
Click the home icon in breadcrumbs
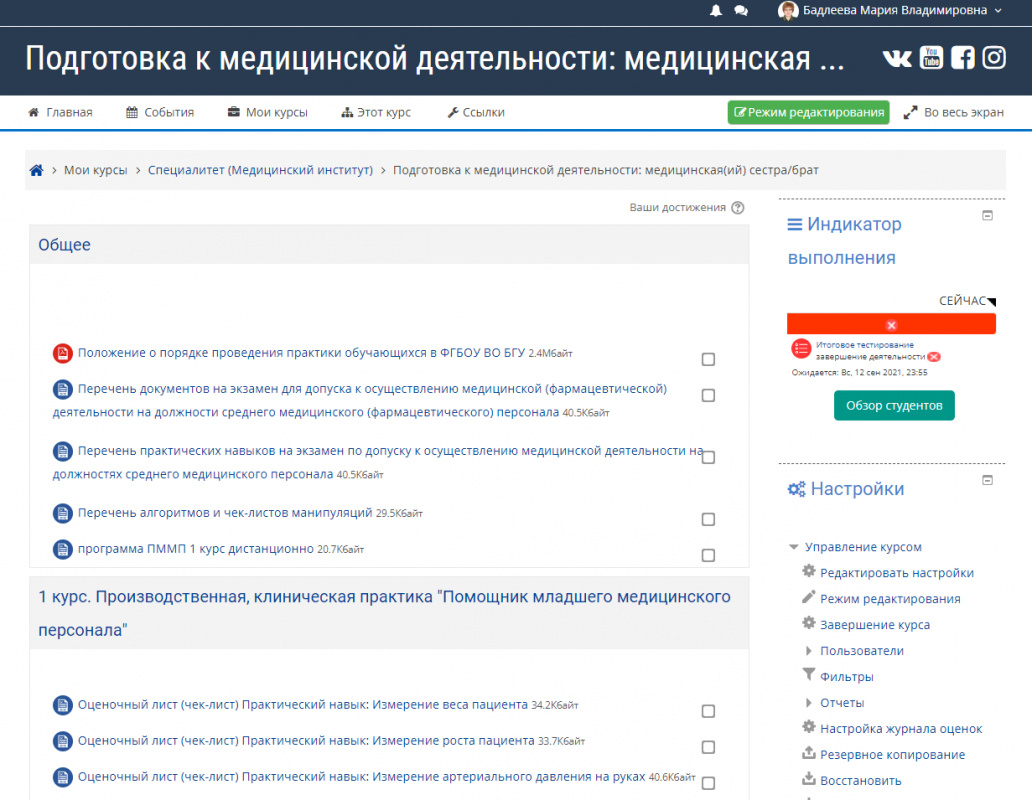click(36, 170)
